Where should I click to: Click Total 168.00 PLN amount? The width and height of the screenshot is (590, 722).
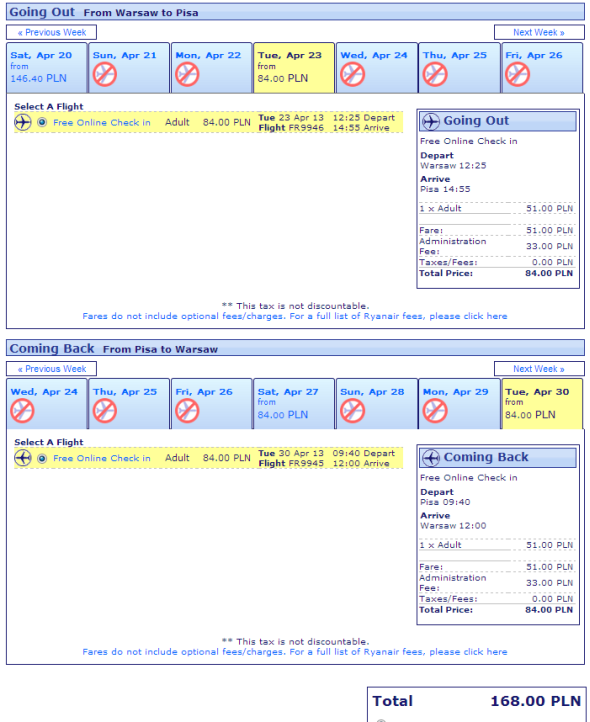coord(536,701)
